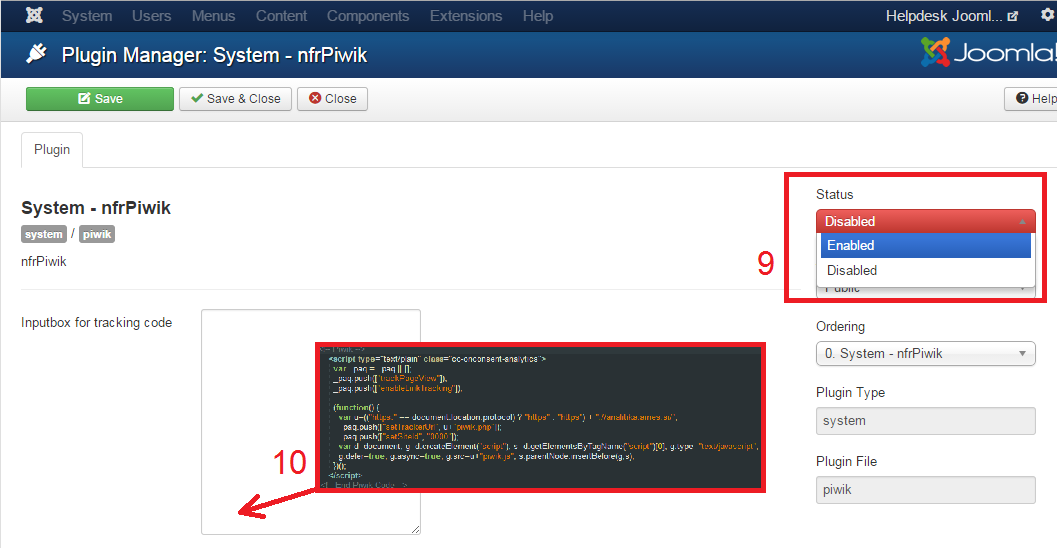
Task: Switch to the Plugin tab
Action: coord(52,150)
